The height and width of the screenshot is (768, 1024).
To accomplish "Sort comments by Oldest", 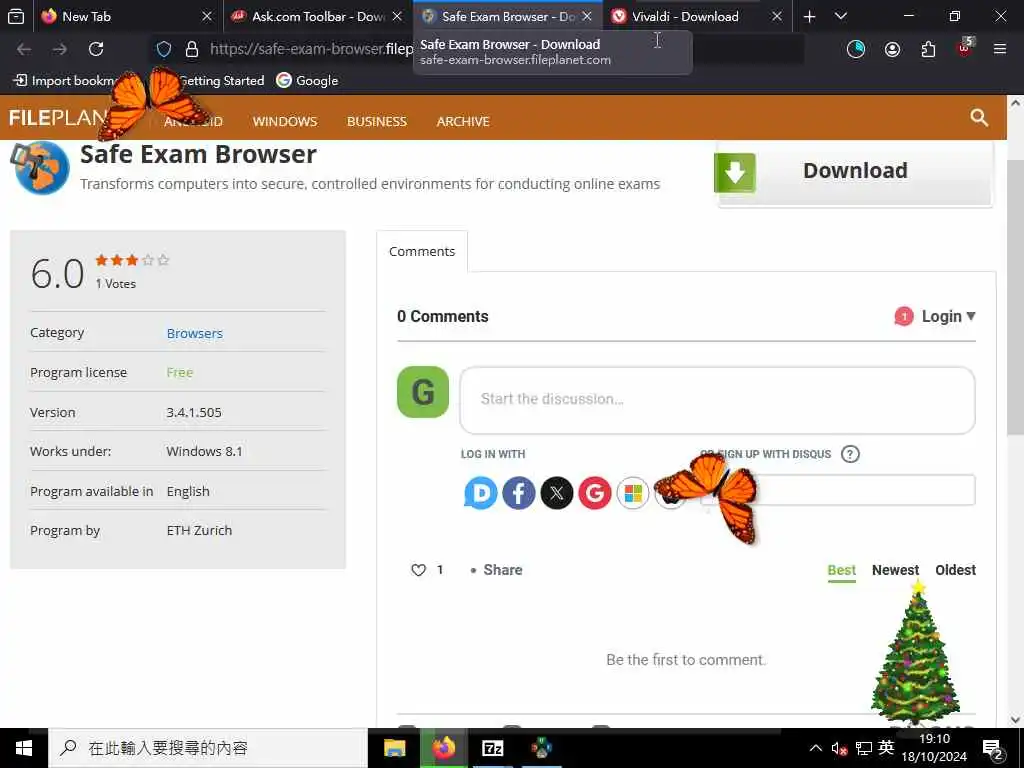I will [x=955, y=570].
